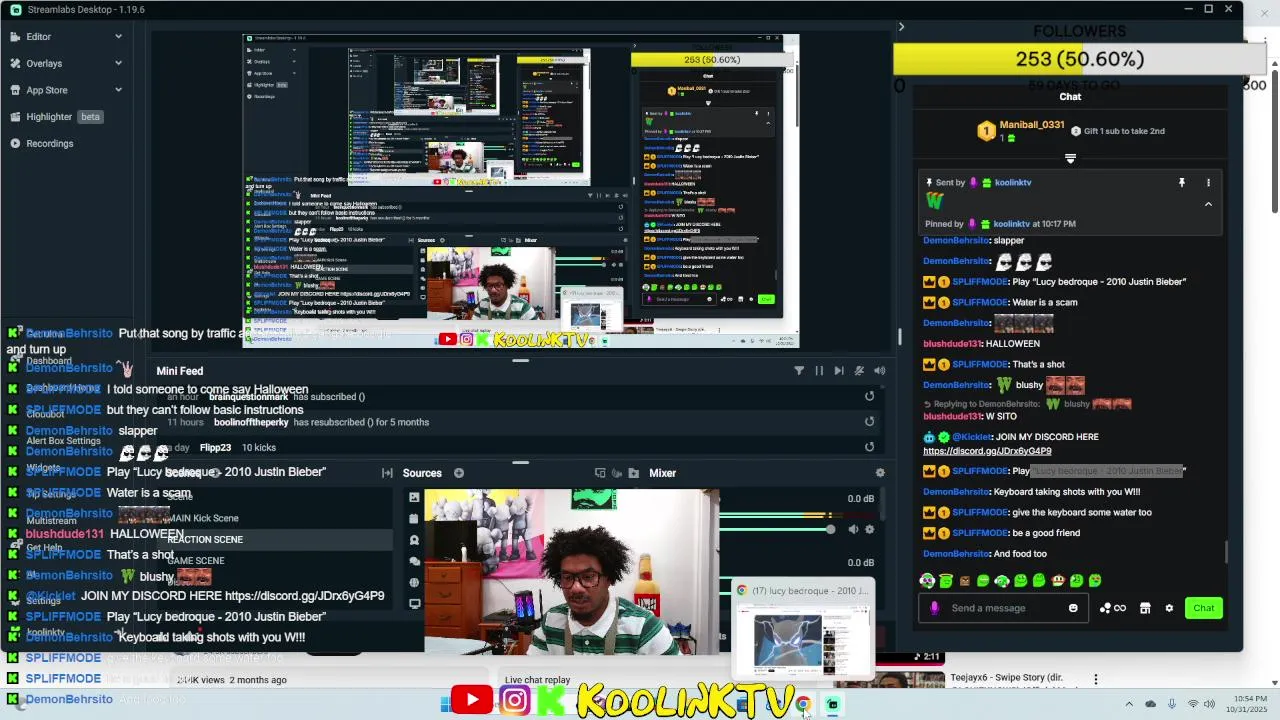Open Streamlabs icon in the taskbar
This screenshot has width=1280, height=720.
click(832, 704)
